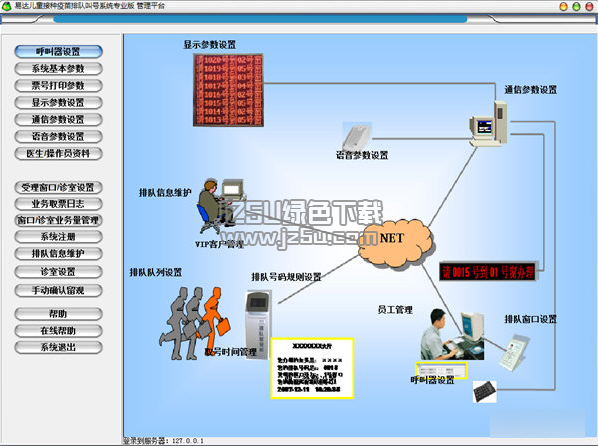Click the black keypad caller icon
The height and width of the screenshot is (446, 598).
pyautogui.click(x=485, y=391)
